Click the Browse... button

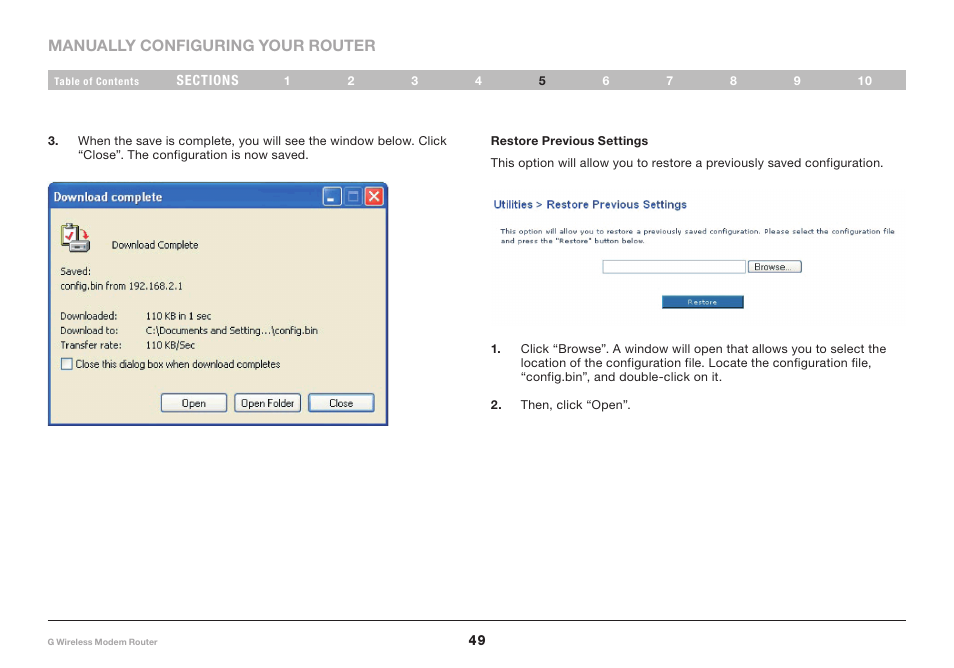(x=774, y=266)
